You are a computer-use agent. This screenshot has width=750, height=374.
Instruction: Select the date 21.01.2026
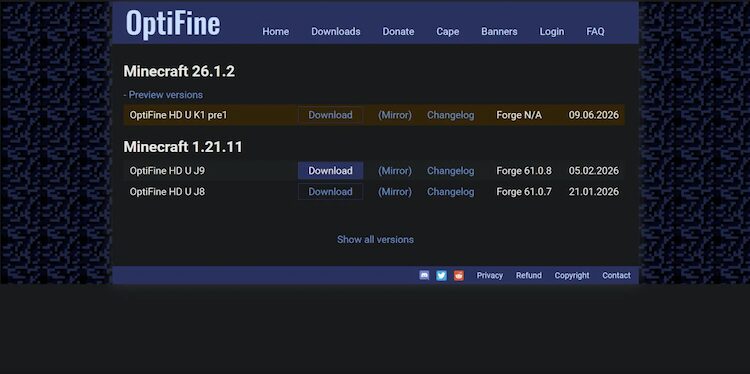pyautogui.click(x=594, y=192)
